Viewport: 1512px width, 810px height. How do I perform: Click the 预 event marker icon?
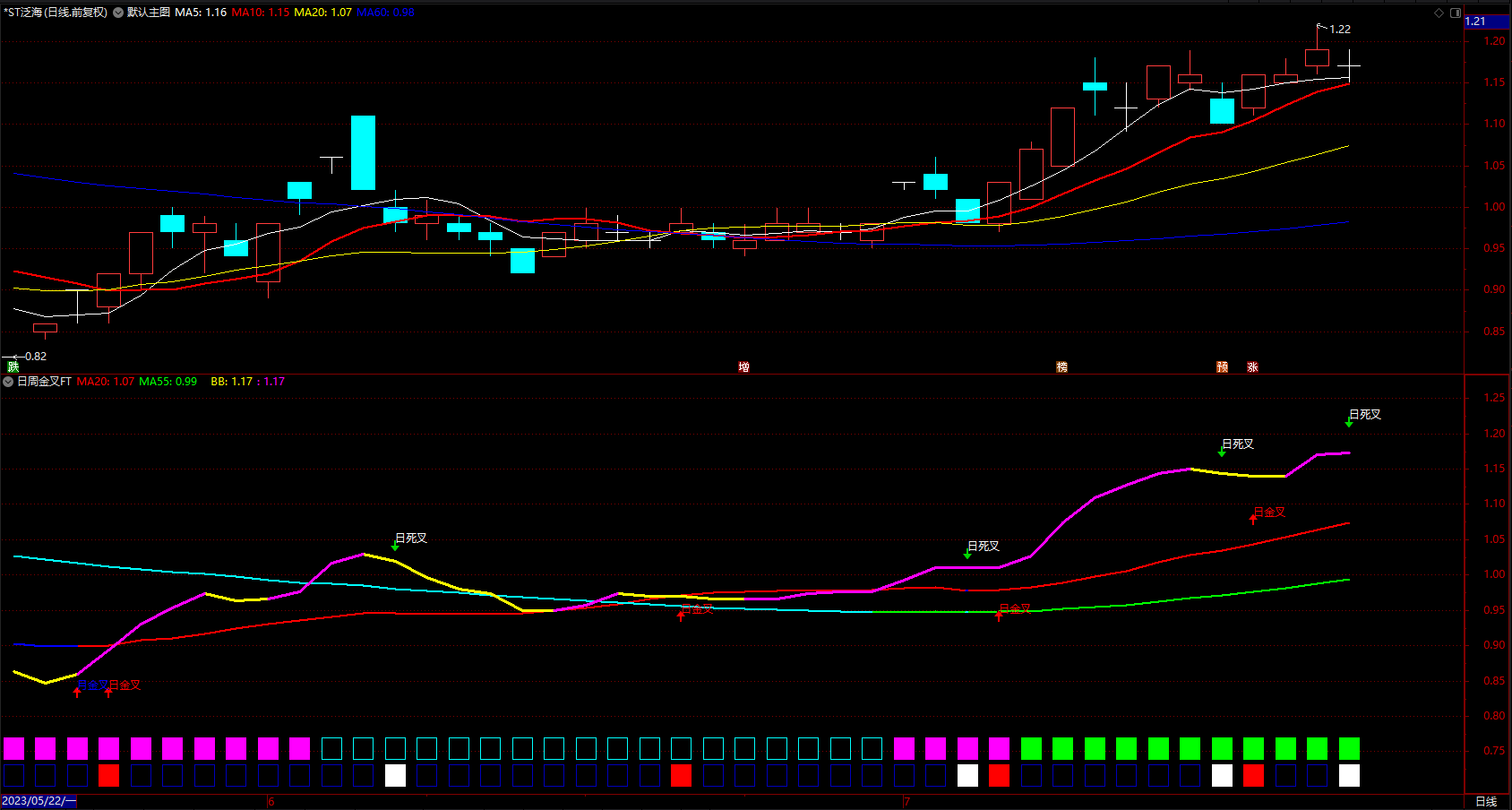coord(1222,367)
